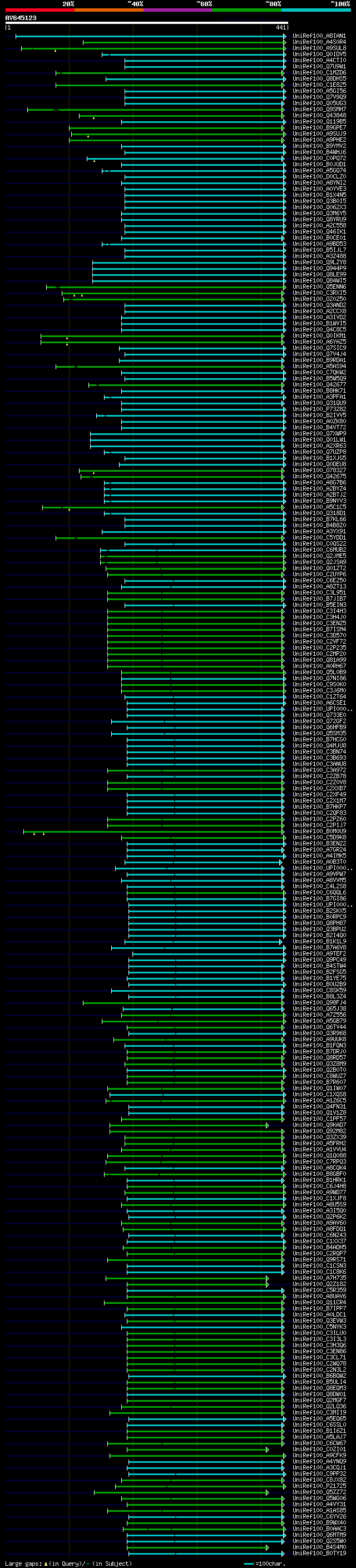This screenshot has width=356, height=1568.
Task: Click the white query sequence bar
Action: (x=147, y=22)
